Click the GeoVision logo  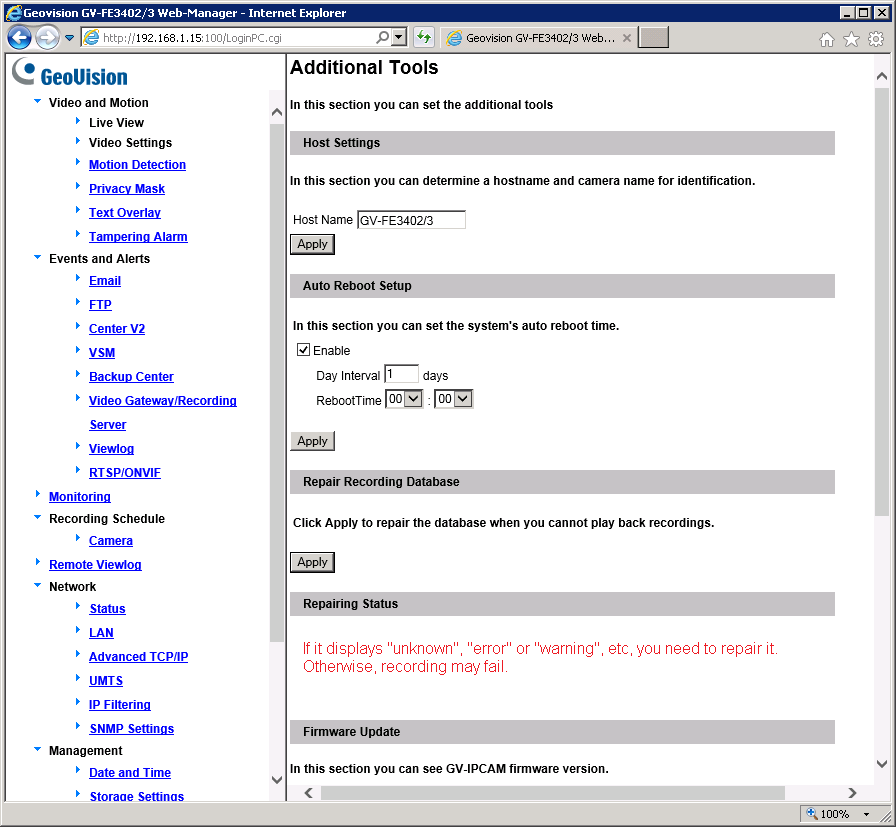pyautogui.click(x=70, y=73)
